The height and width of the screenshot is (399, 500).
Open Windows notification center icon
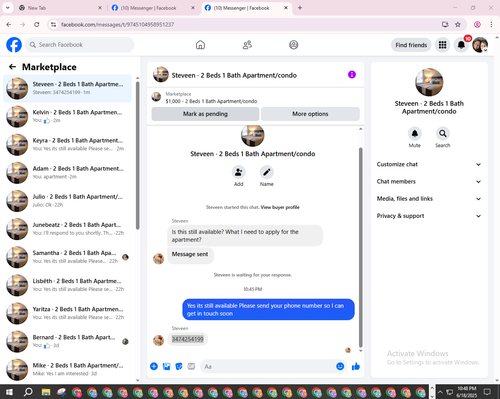pyautogui.click(x=487, y=392)
